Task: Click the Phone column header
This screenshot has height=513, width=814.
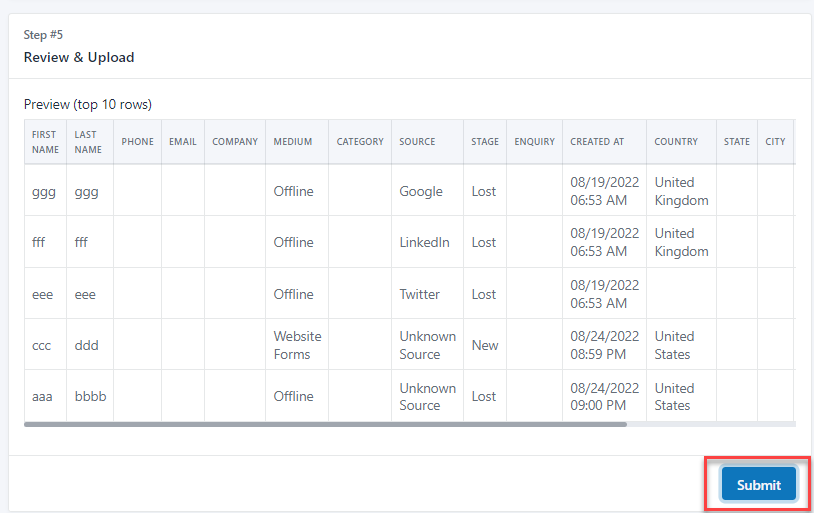Action: coord(137,142)
